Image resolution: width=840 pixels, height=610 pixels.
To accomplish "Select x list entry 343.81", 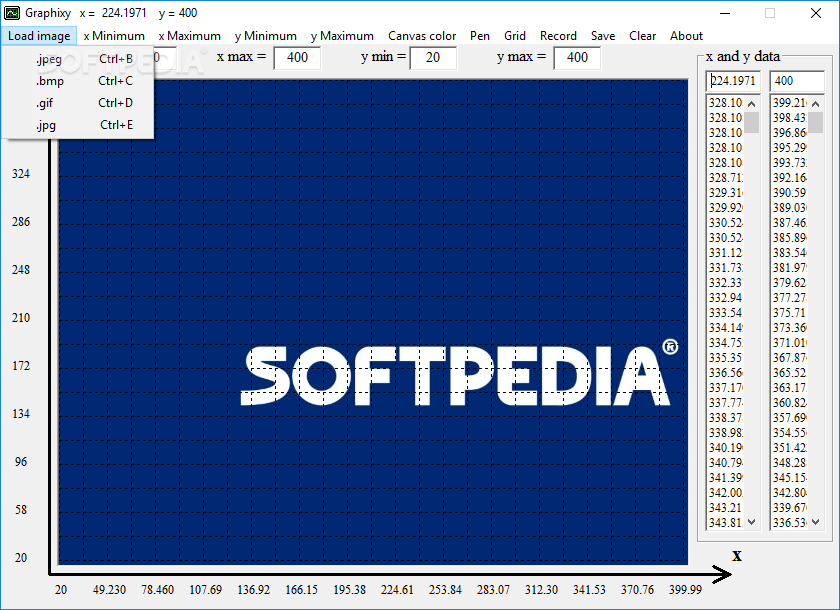I will pos(726,523).
